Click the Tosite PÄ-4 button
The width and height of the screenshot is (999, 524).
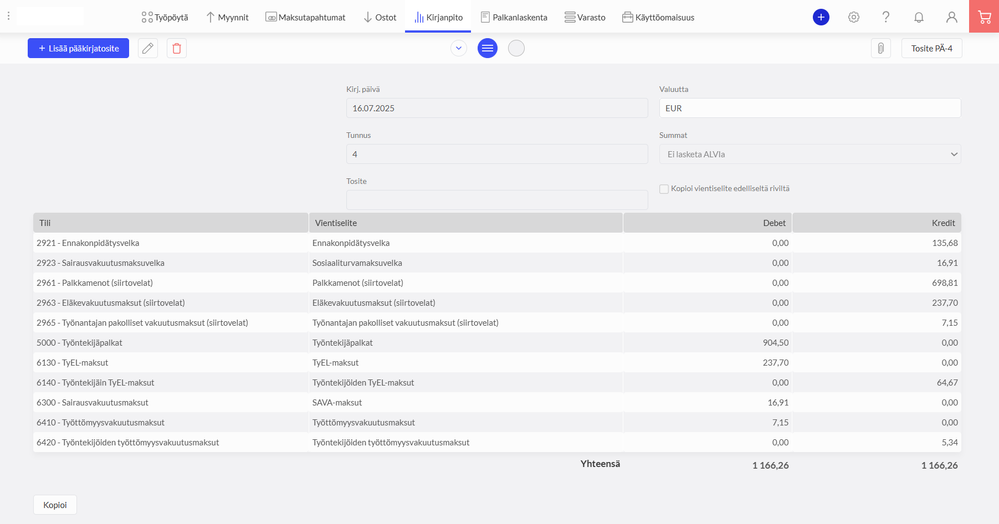tap(931, 48)
